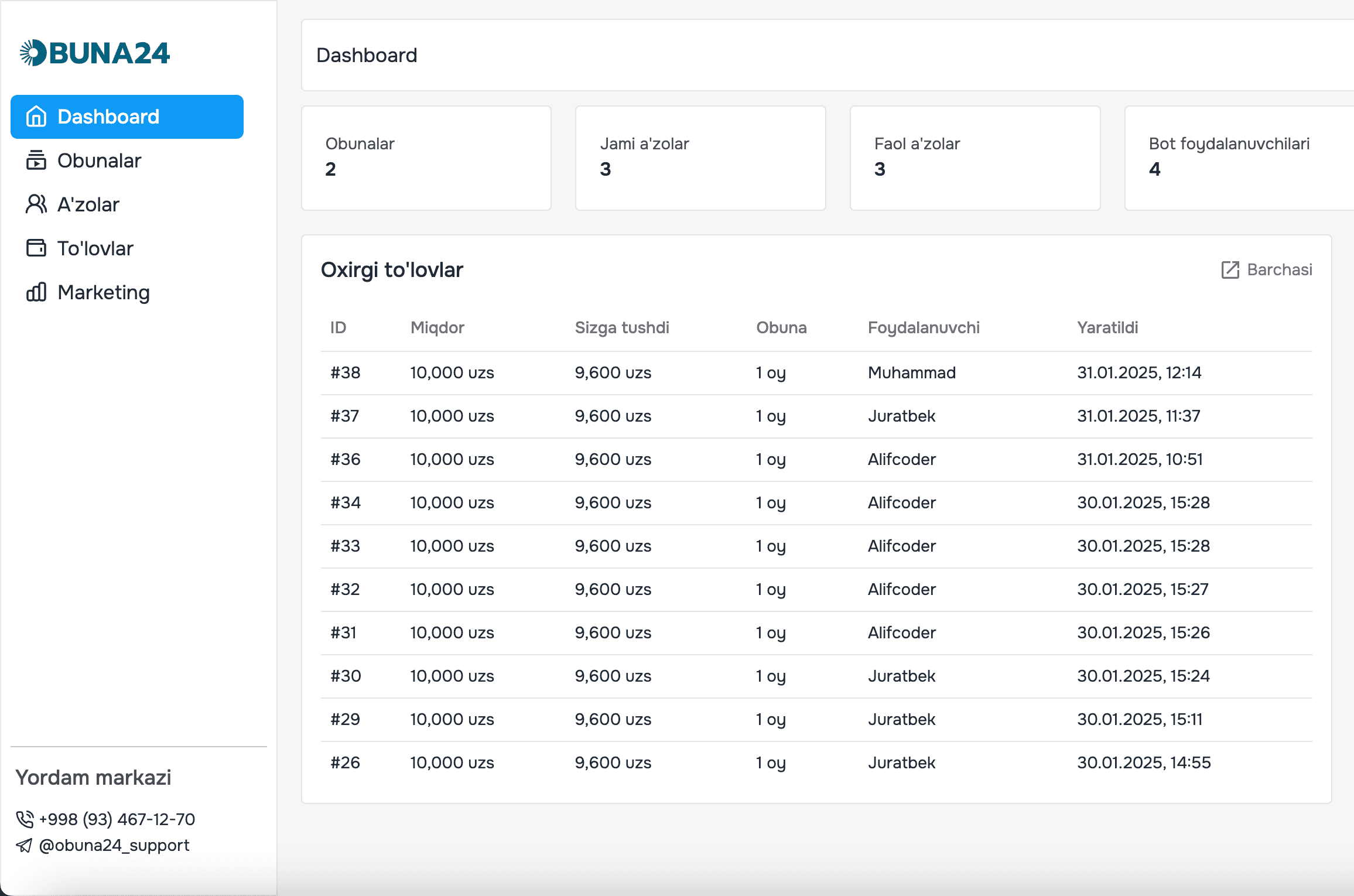Select payment ID #31
Image resolution: width=1354 pixels, height=896 pixels.
point(344,632)
